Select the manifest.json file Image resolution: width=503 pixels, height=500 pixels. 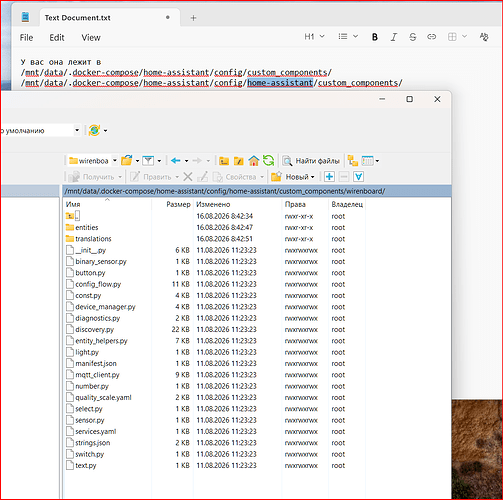pyautogui.click(x=96, y=363)
